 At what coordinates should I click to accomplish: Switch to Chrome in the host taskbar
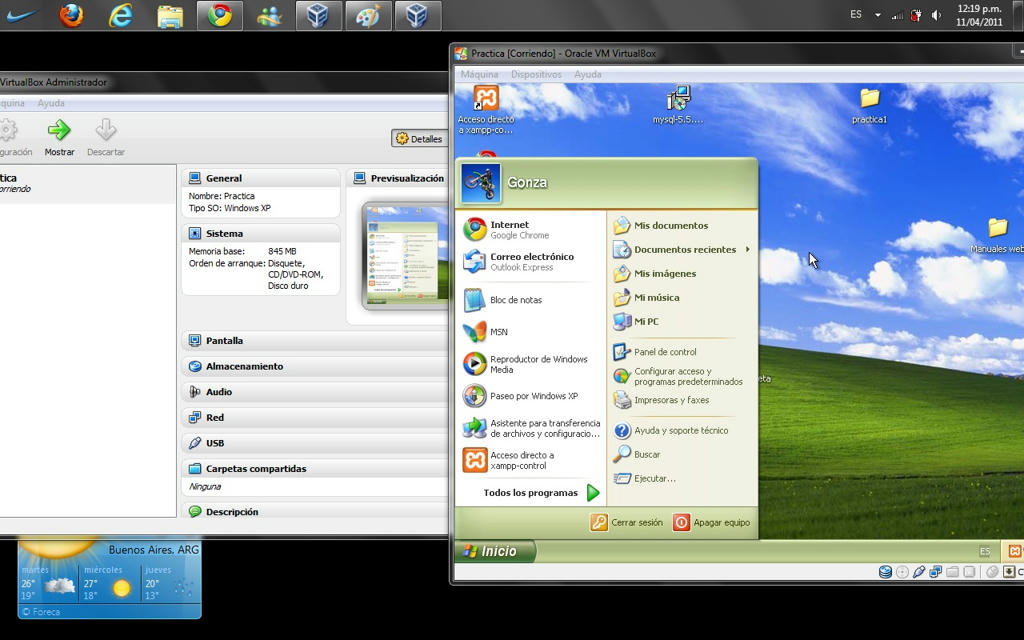coord(219,15)
